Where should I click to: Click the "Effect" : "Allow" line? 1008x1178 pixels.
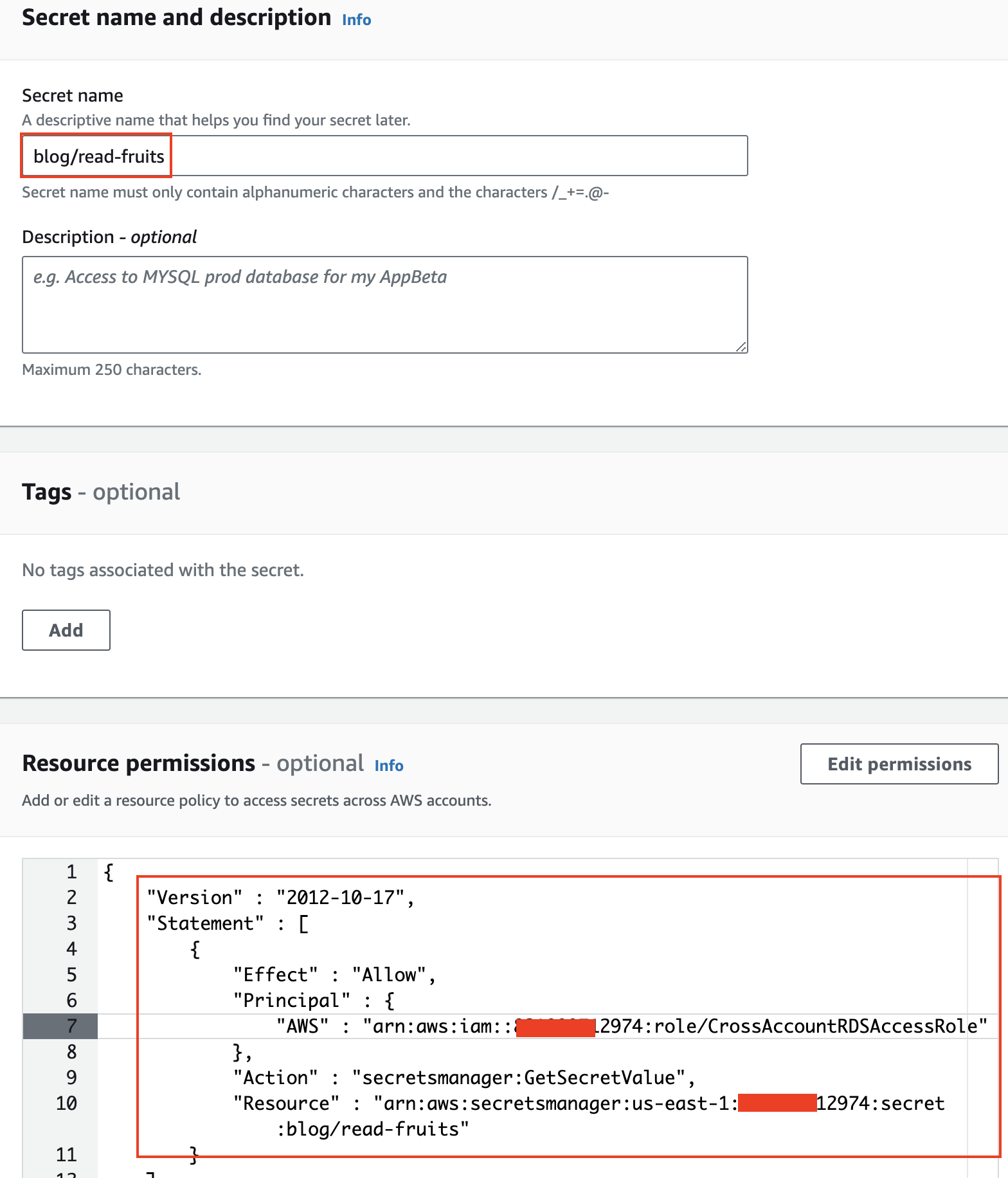pos(334,975)
